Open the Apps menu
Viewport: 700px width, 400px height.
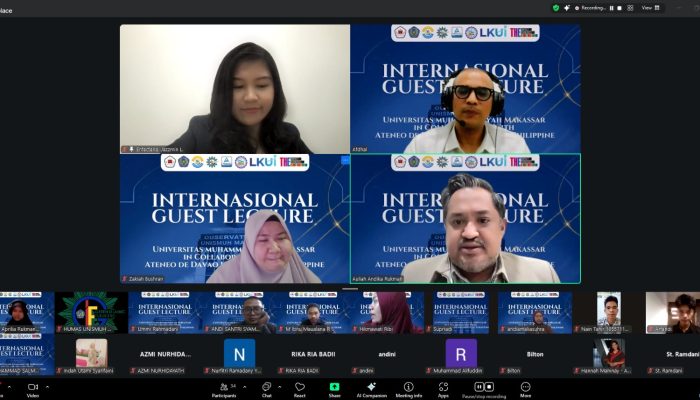point(443,389)
